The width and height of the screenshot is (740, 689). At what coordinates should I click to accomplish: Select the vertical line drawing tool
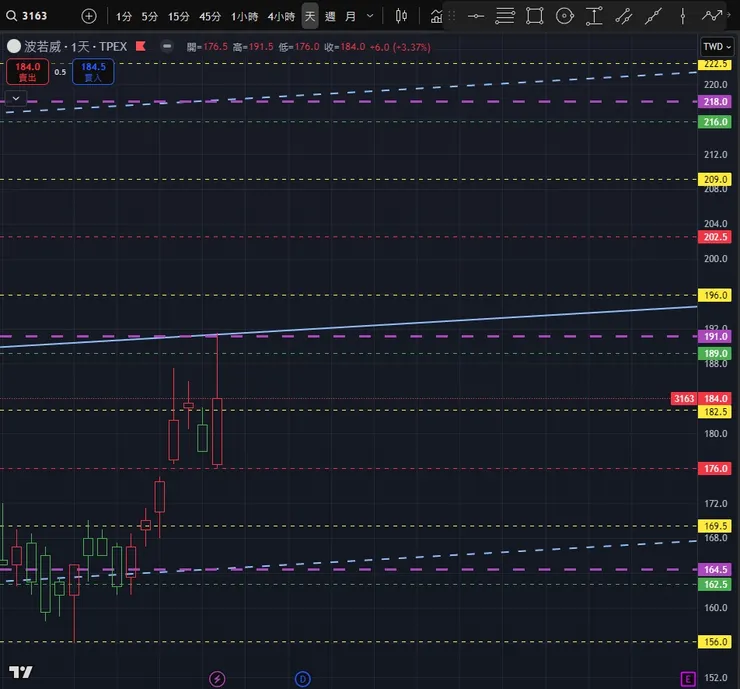[682, 16]
